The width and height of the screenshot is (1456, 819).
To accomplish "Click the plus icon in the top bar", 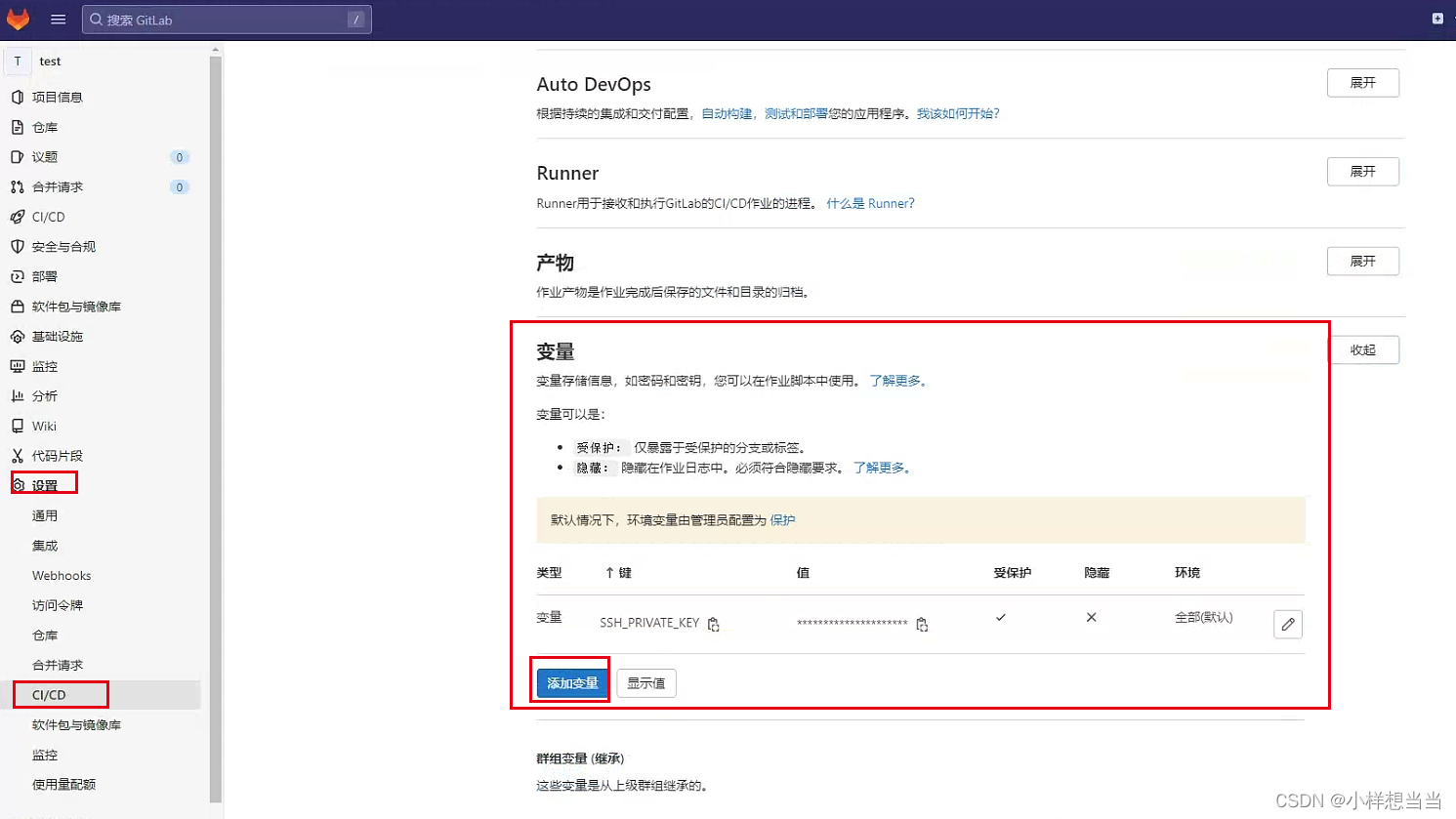I will click(1435, 18).
